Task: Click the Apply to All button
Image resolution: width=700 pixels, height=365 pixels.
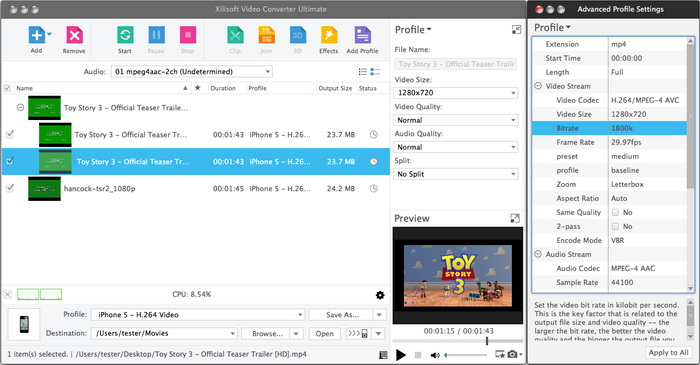Action: (668, 352)
